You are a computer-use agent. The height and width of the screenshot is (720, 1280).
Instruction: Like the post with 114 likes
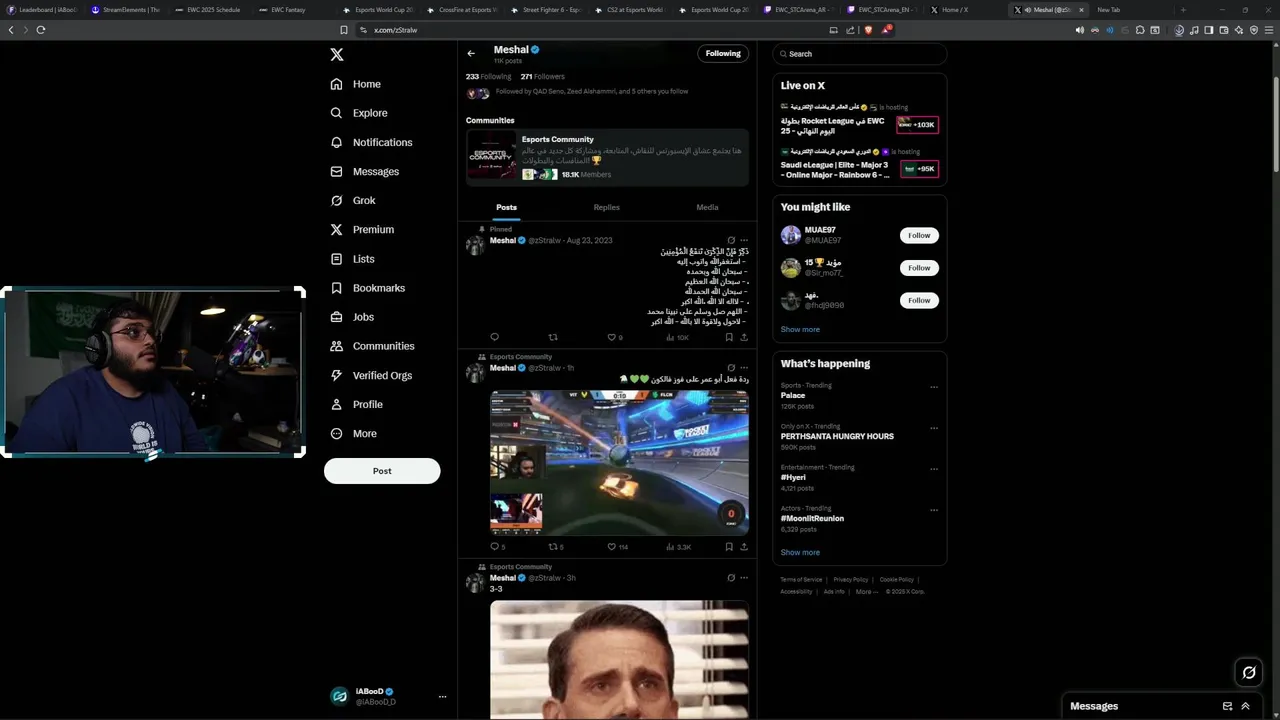tap(618, 547)
